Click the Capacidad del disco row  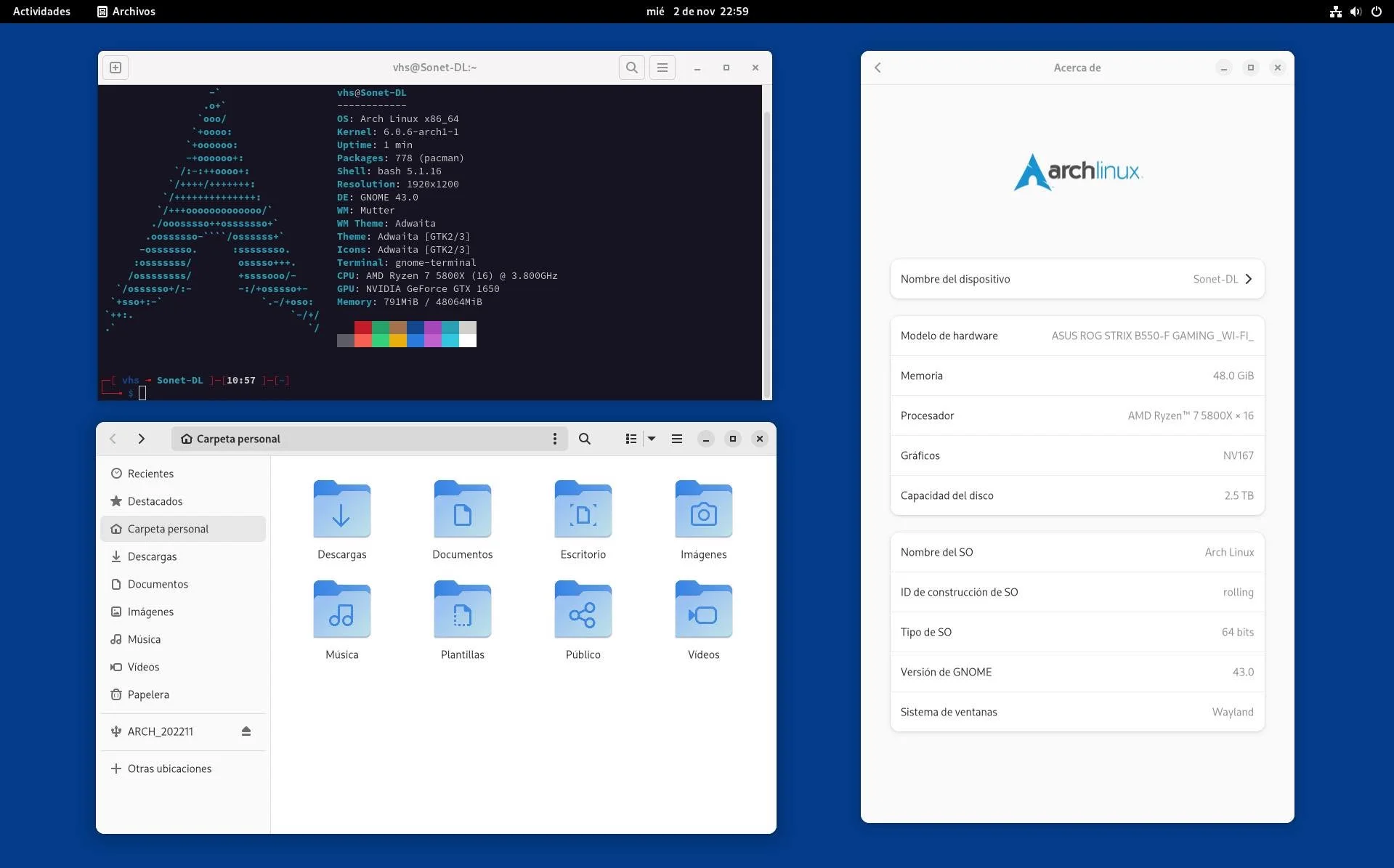point(1077,495)
